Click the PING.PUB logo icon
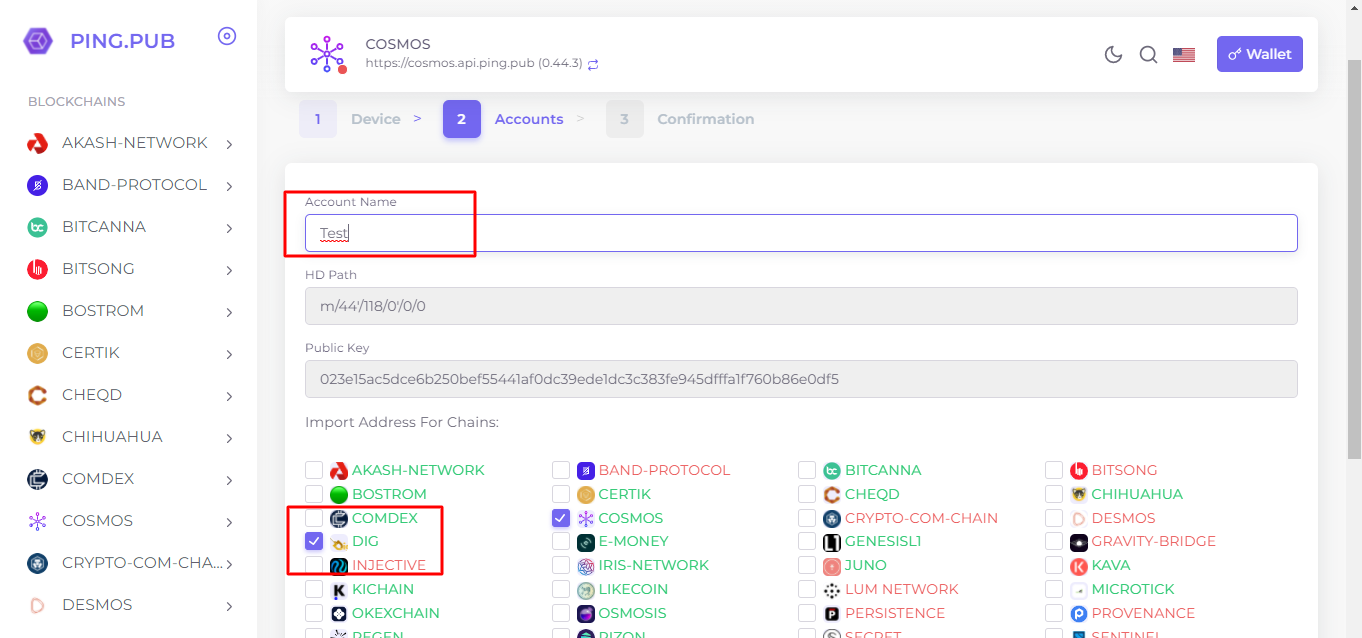This screenshot has width=1362, height=638. [38, 41]
